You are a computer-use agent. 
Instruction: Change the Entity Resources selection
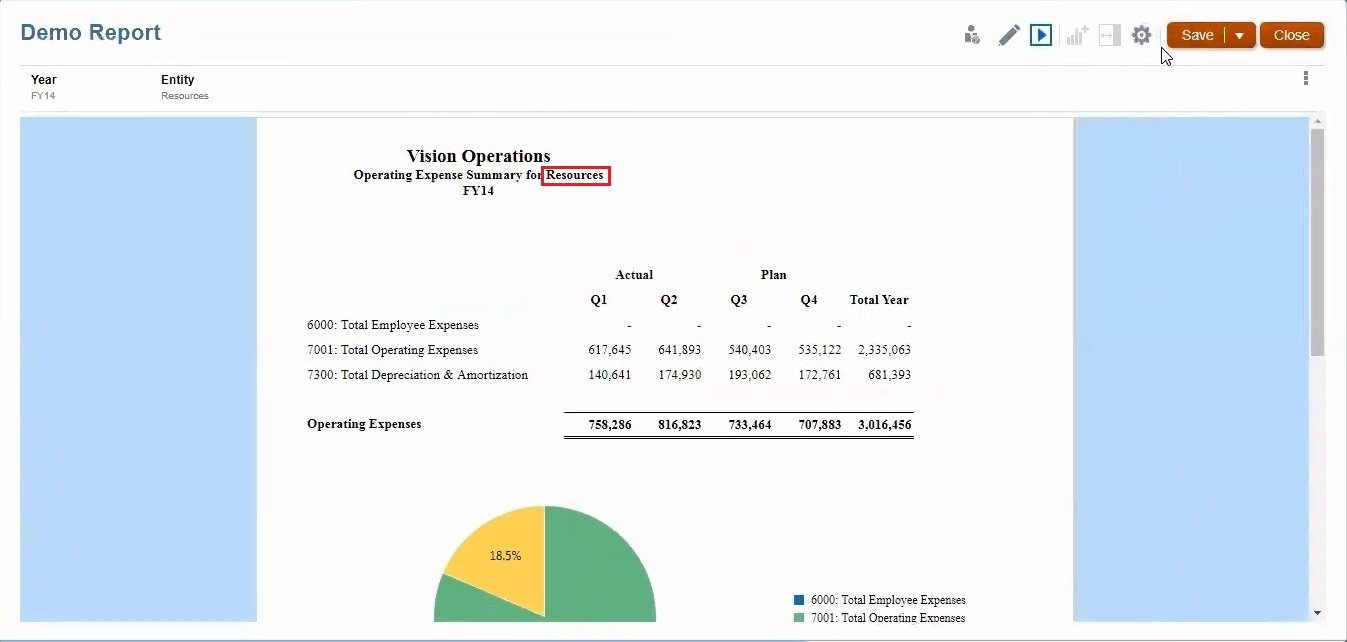coord(185,96)
